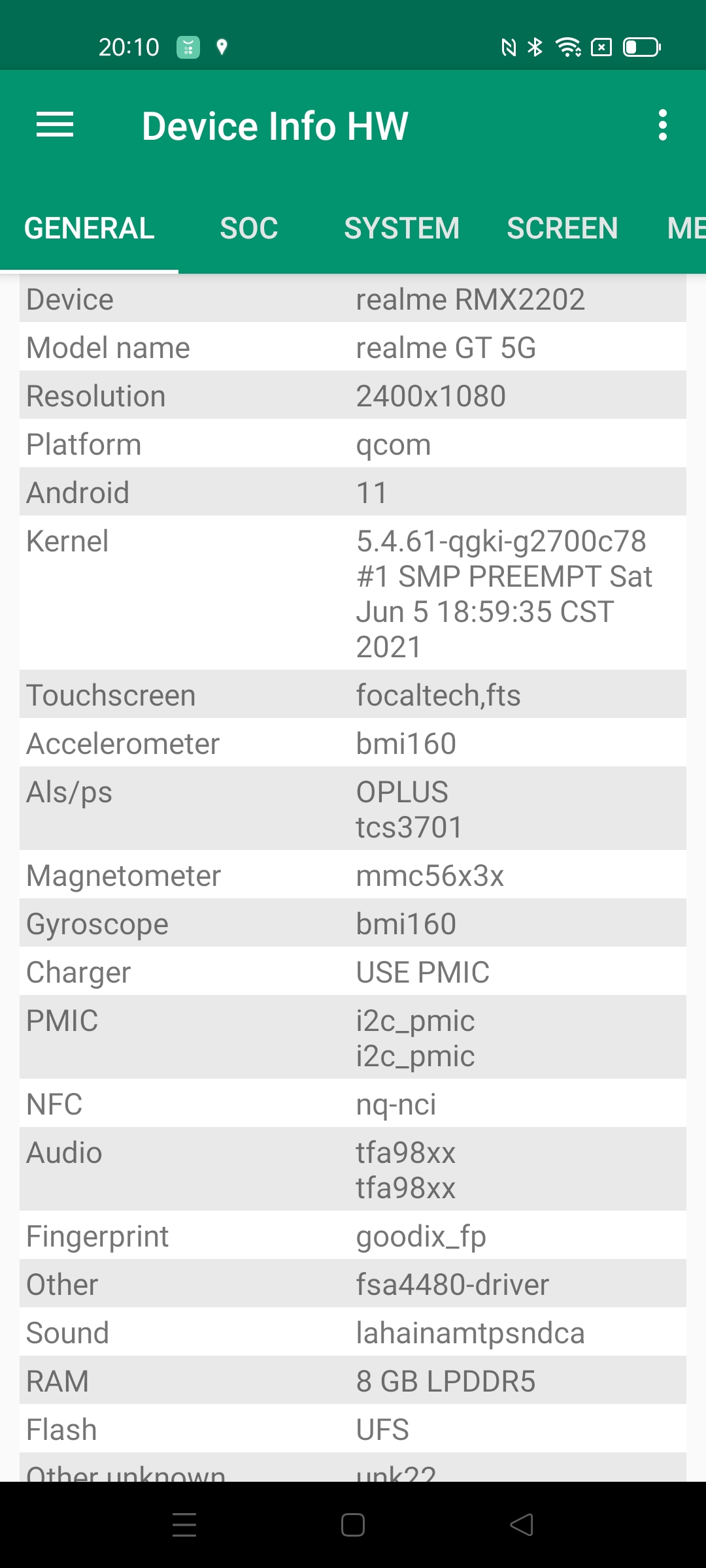The height and width of the screenshot is (1568, 706).
Task: Tap the battery indicator icon
Action: (x=641, y=47)
